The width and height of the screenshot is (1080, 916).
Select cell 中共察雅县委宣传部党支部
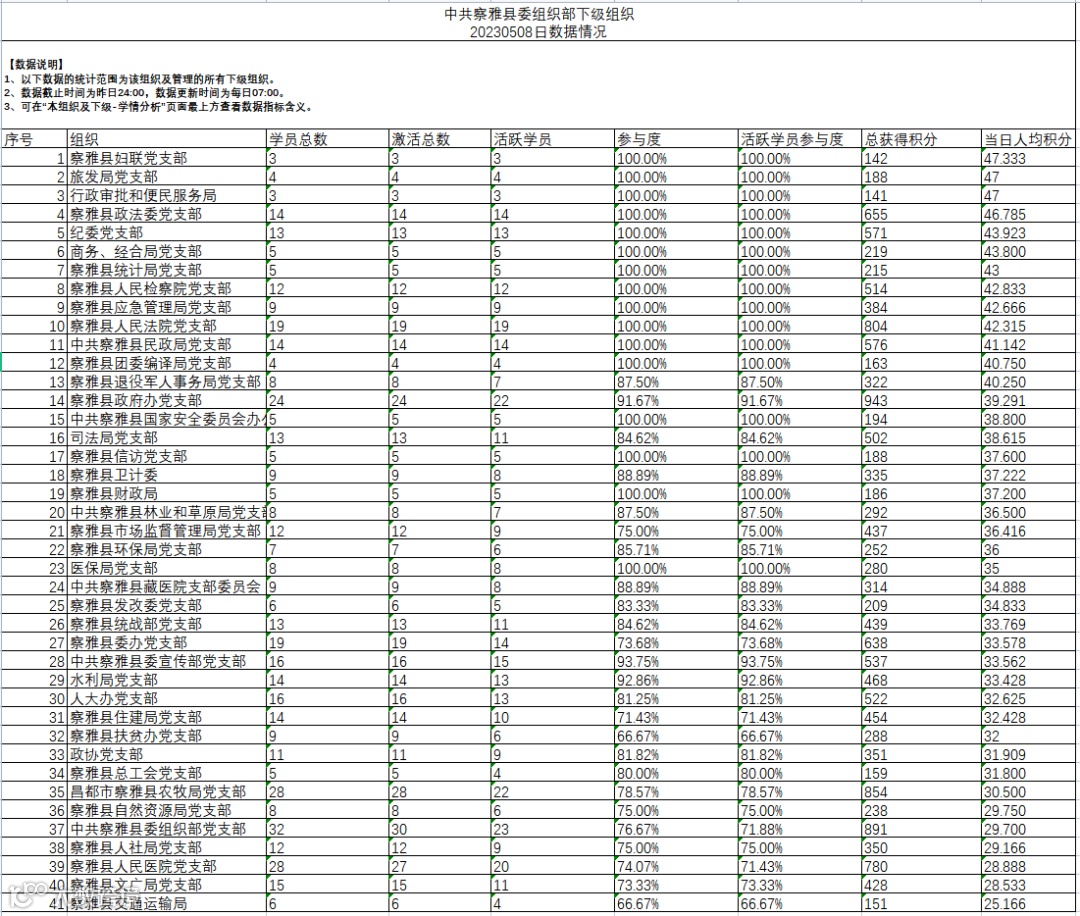tap(167, 661)
